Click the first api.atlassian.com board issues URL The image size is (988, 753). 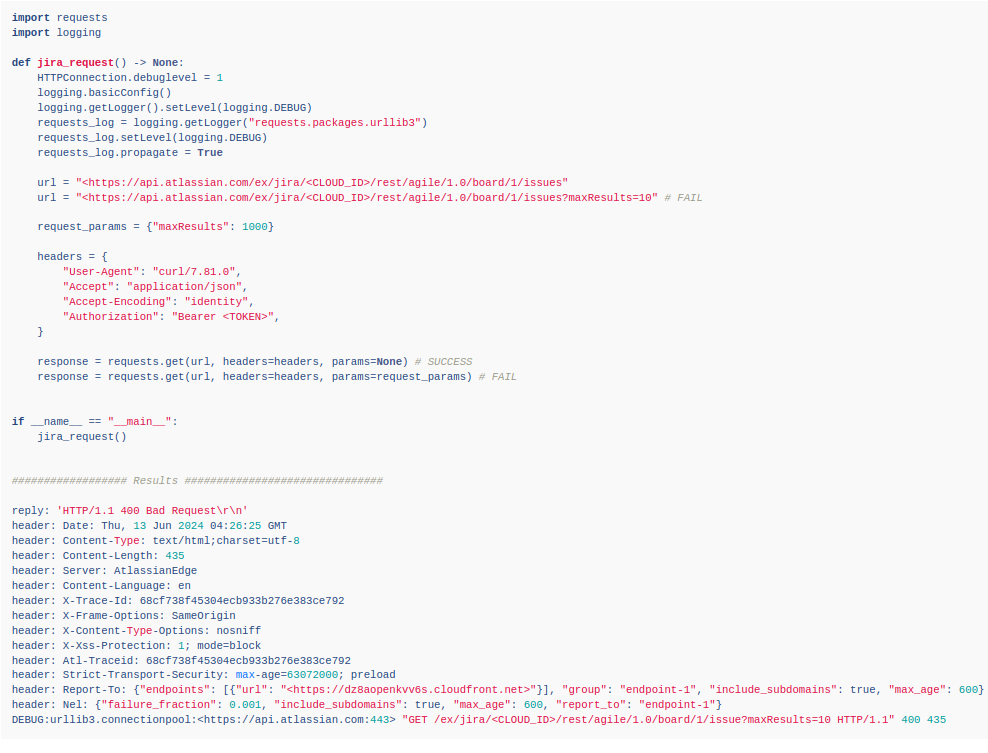click(306, 182)
